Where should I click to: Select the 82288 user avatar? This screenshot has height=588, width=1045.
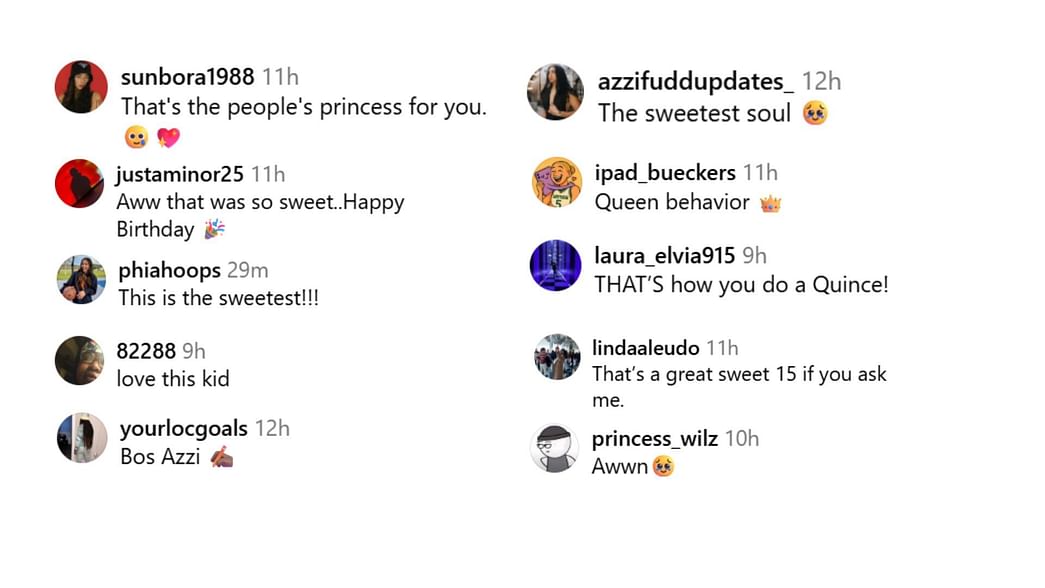pyautogui.click(x=80, y=361)
